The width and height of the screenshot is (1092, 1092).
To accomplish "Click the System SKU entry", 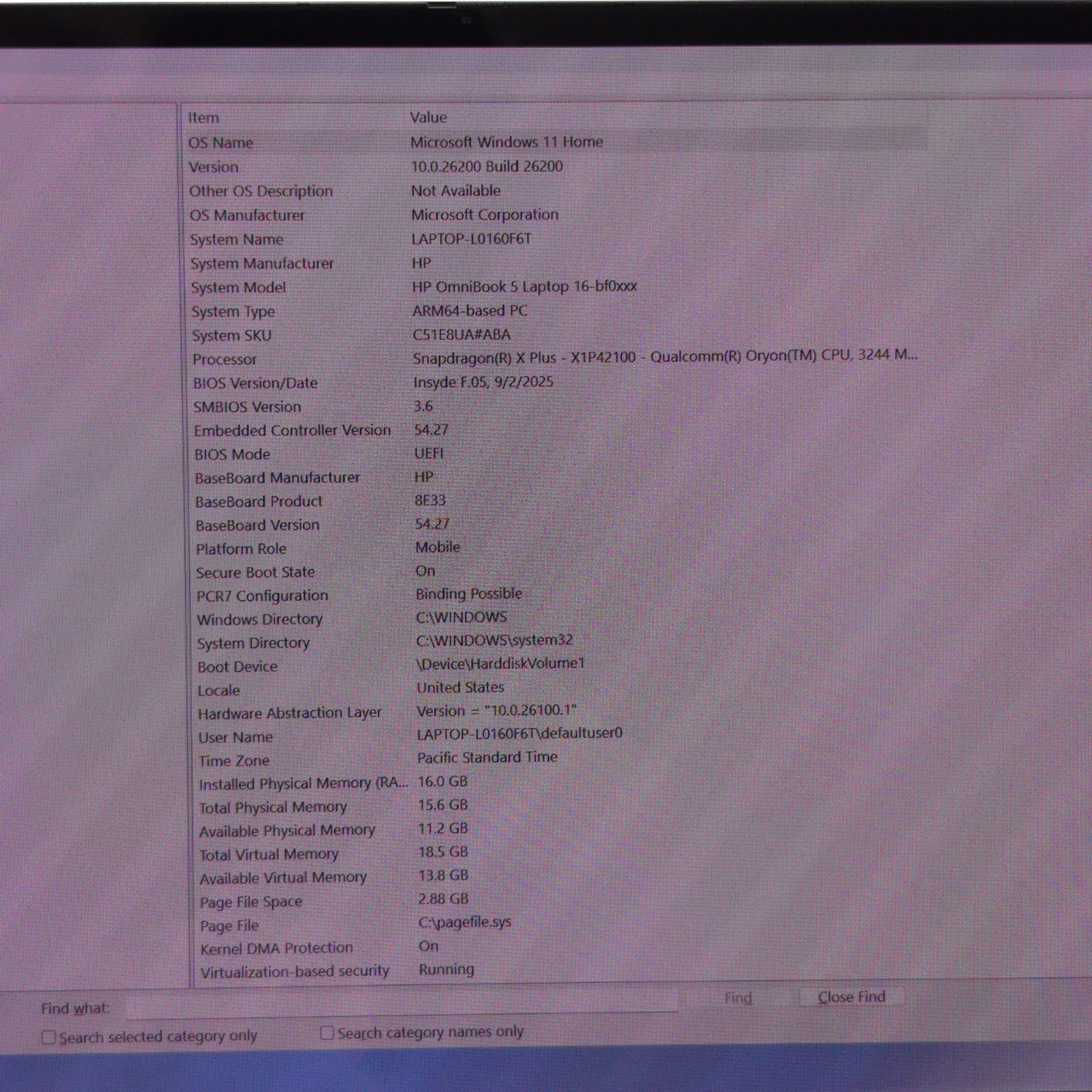I will pyautogui.click(x=231, y=336).
